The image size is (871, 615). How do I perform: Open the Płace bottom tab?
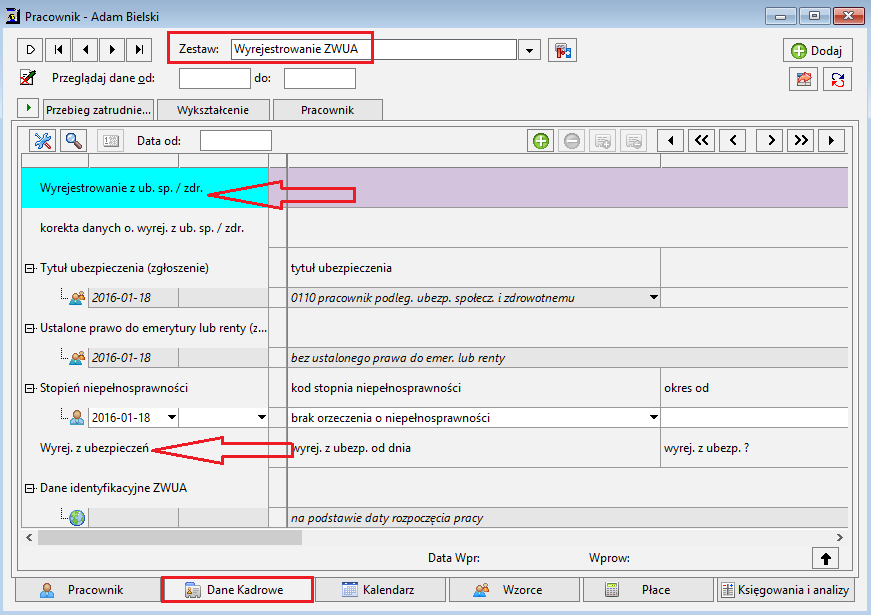[648, 590]
